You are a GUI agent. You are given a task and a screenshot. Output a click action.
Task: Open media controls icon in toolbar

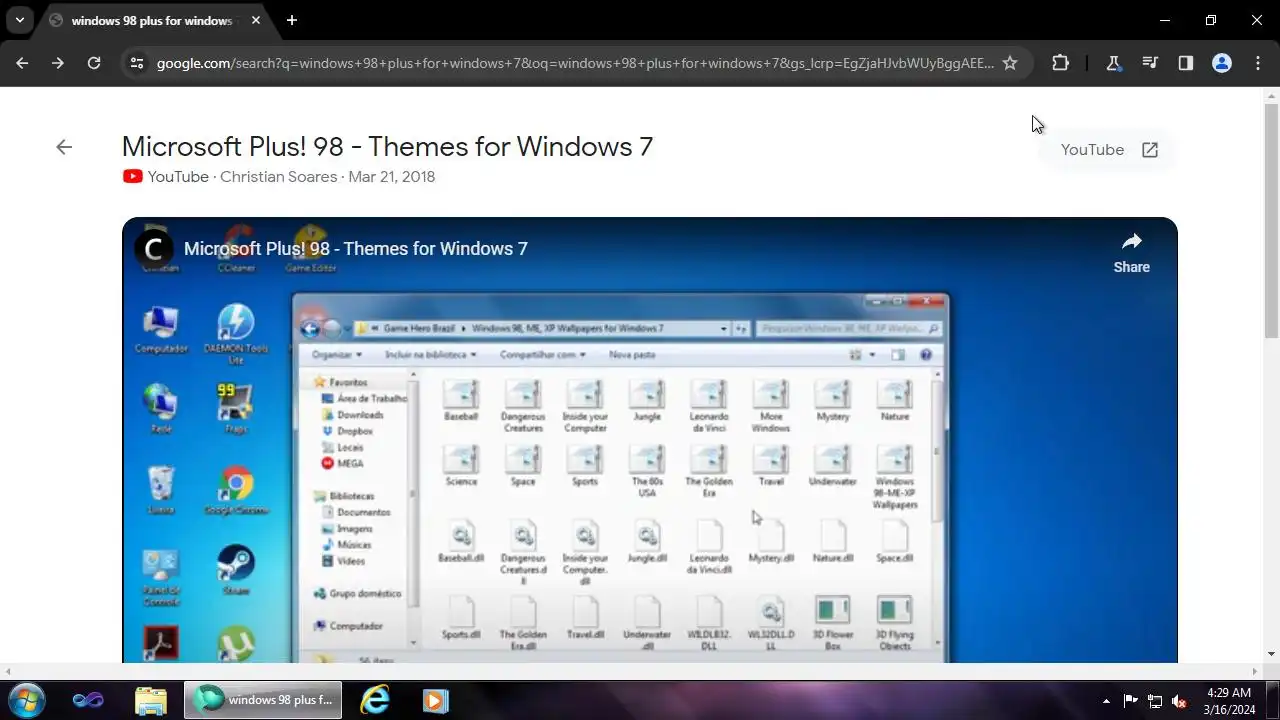click(1149, 63)
